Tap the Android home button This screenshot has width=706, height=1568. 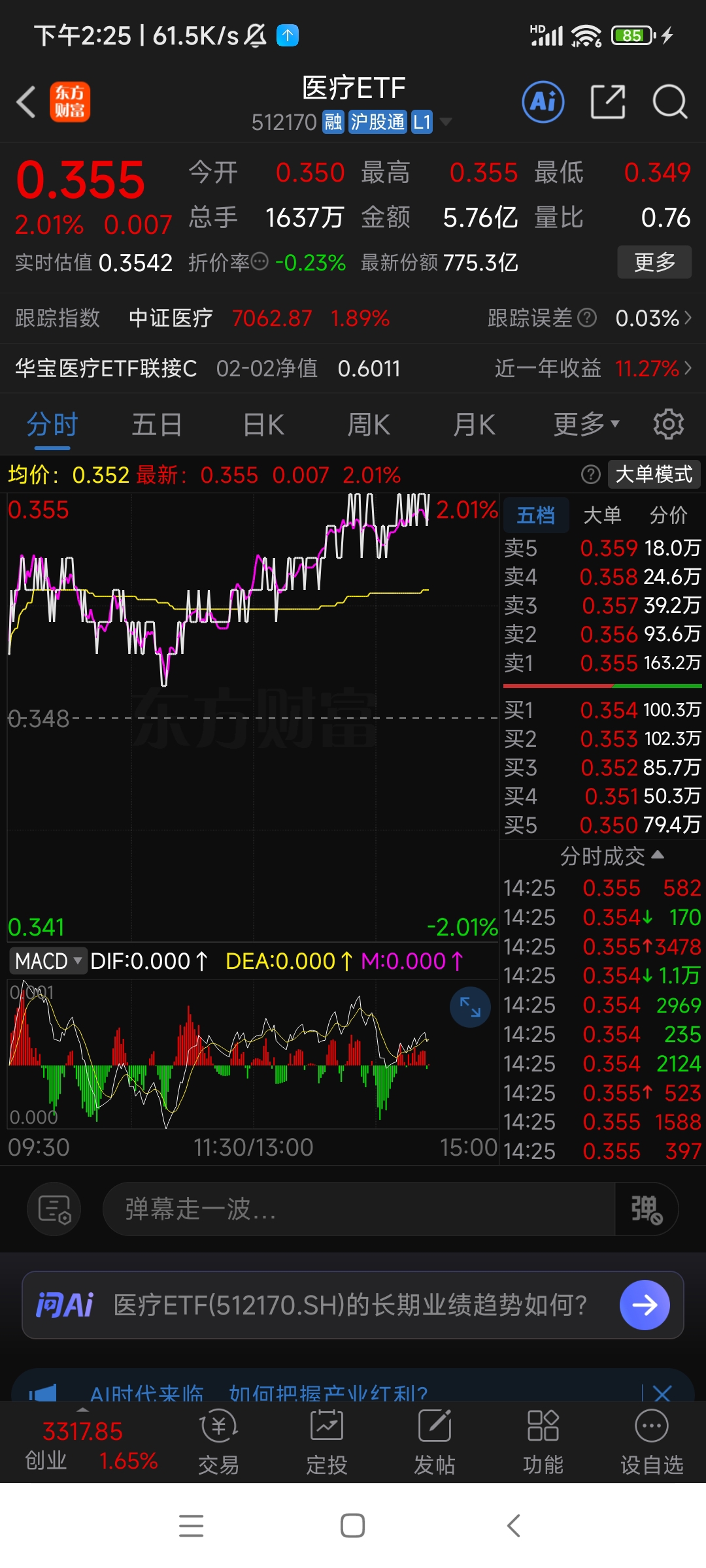[x=352, y=1526]
